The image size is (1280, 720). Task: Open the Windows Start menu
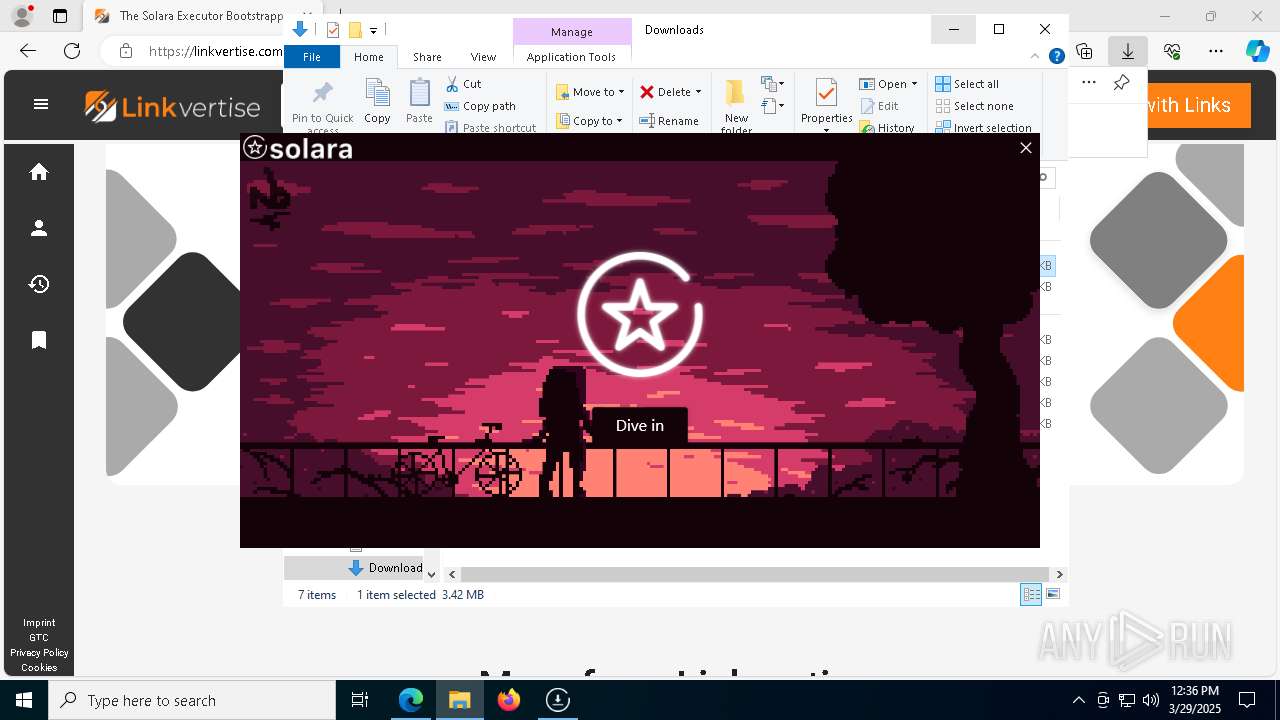(24, 700)
